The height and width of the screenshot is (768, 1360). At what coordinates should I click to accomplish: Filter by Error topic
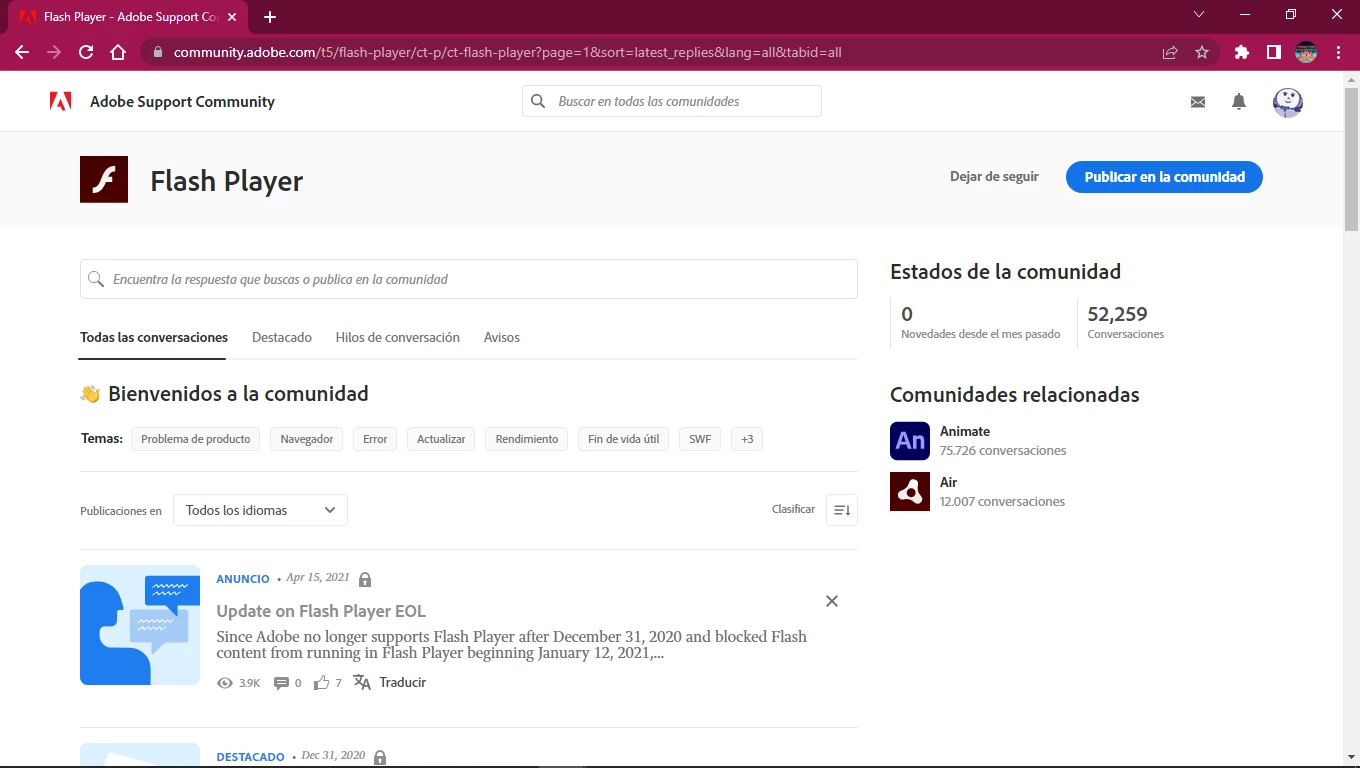click(x=375, y=439)
